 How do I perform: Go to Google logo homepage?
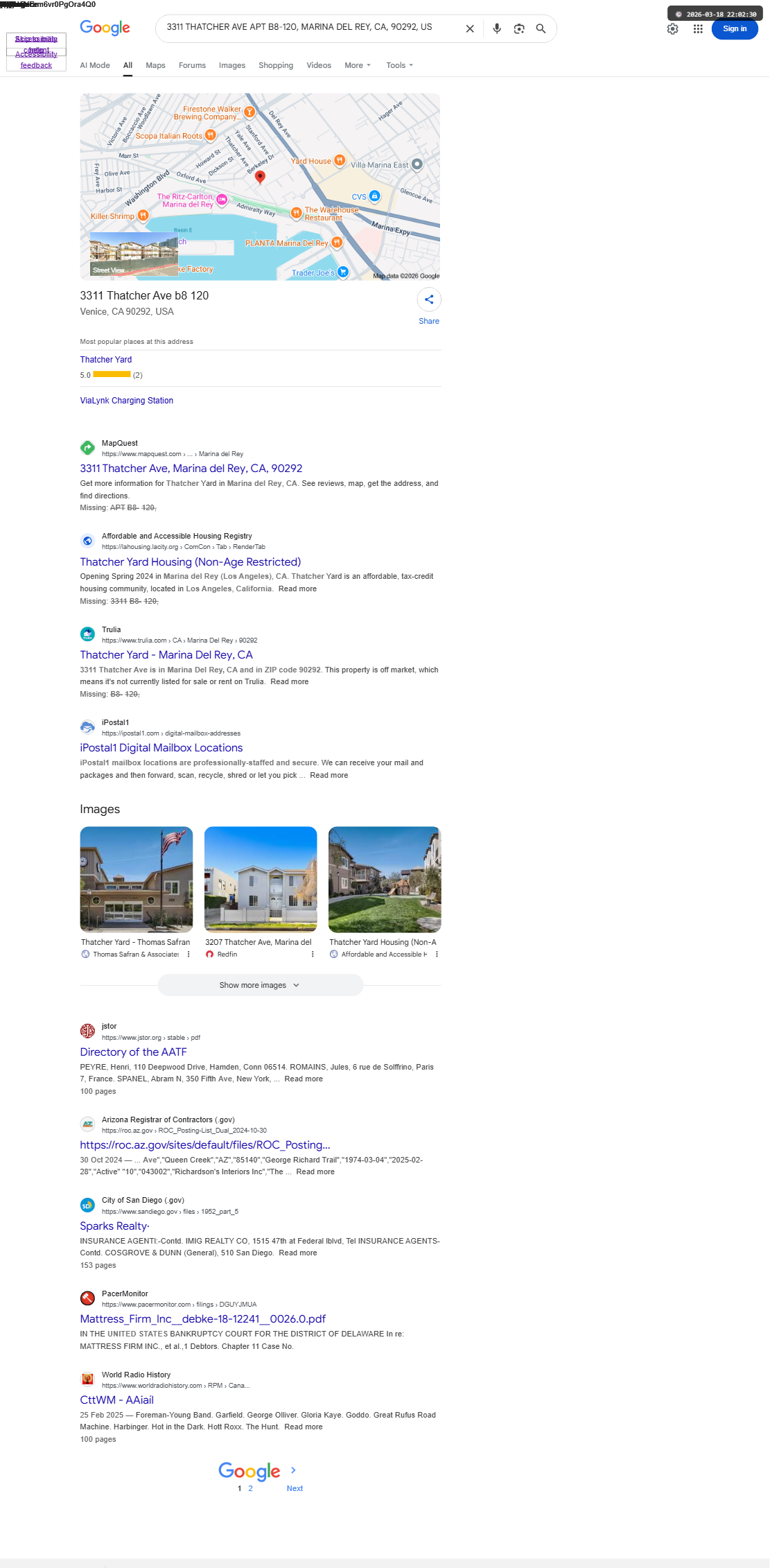tap(105, 28)
